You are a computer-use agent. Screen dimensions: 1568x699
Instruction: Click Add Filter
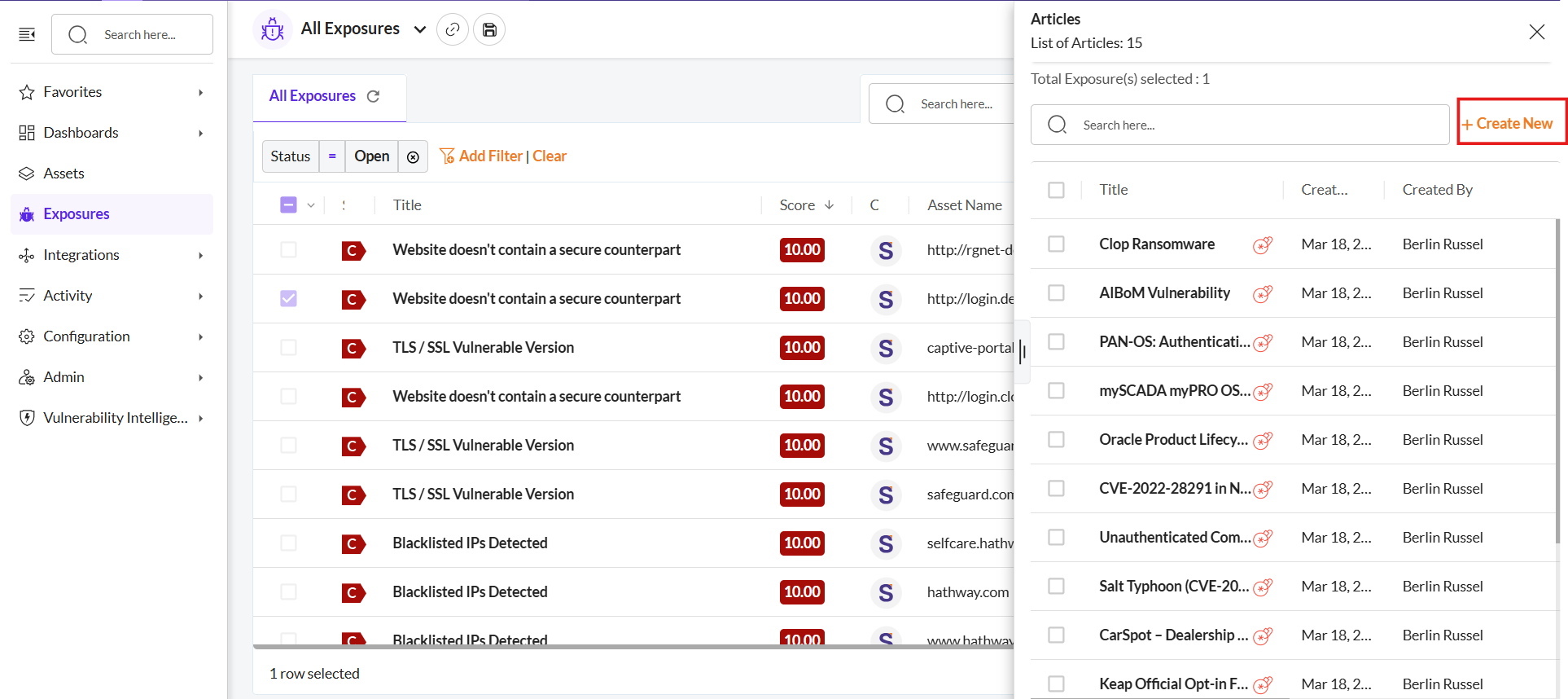click(x=481, y=156)
